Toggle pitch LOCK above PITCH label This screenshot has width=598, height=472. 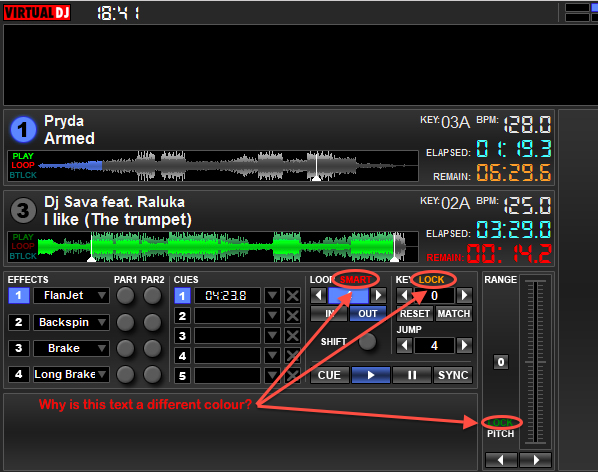coord(500,422)
